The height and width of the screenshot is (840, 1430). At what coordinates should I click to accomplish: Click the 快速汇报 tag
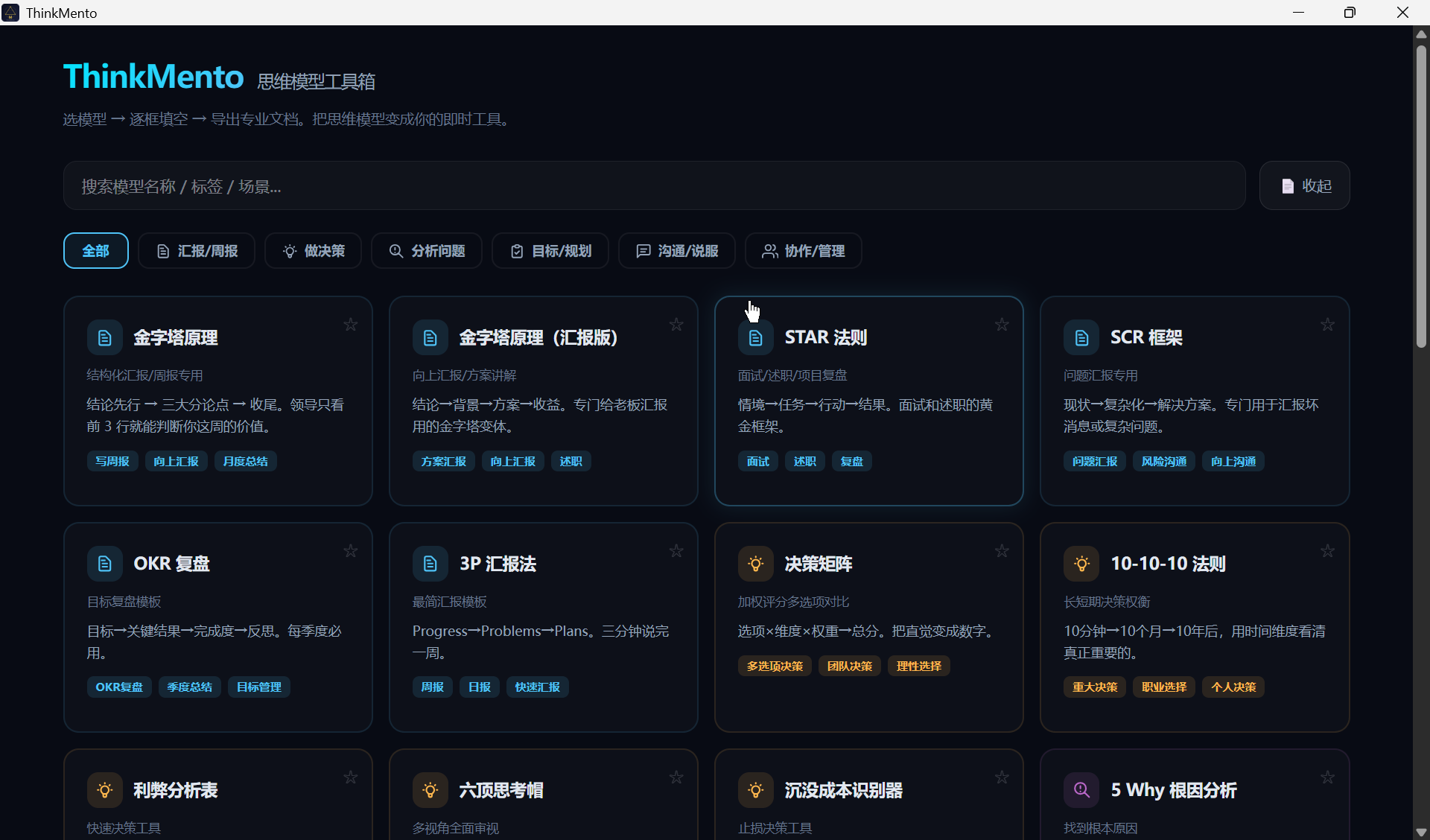[x=538, y=687]
